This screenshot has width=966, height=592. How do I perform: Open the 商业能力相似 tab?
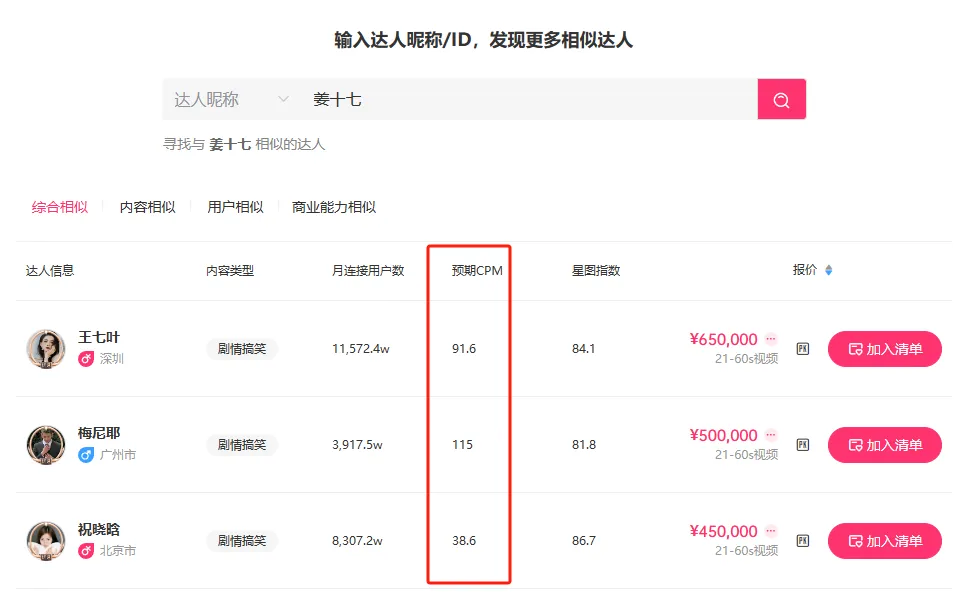pyautogui.click(x=334, y=207)
